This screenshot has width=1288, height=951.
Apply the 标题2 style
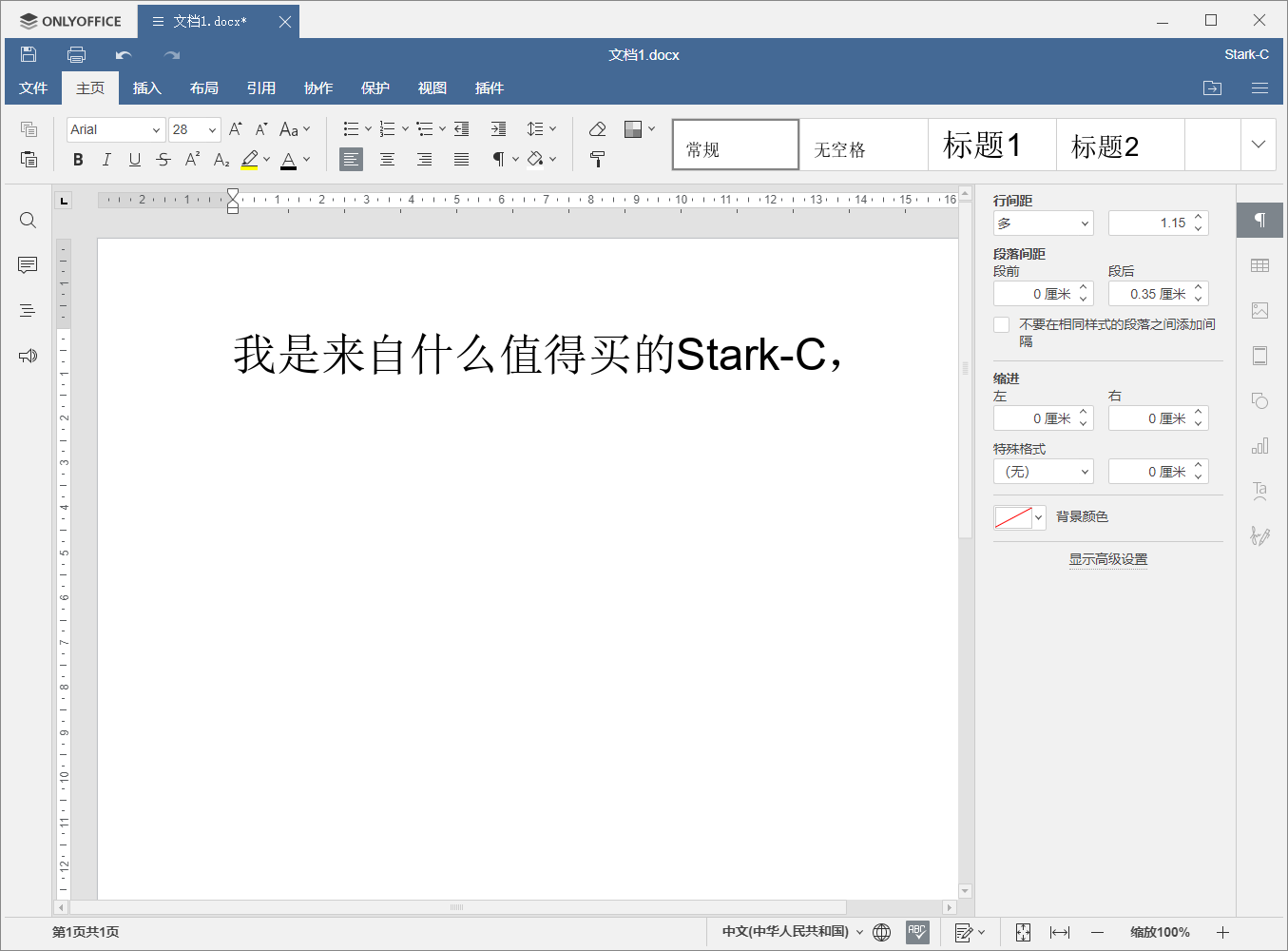[1121, 145]
